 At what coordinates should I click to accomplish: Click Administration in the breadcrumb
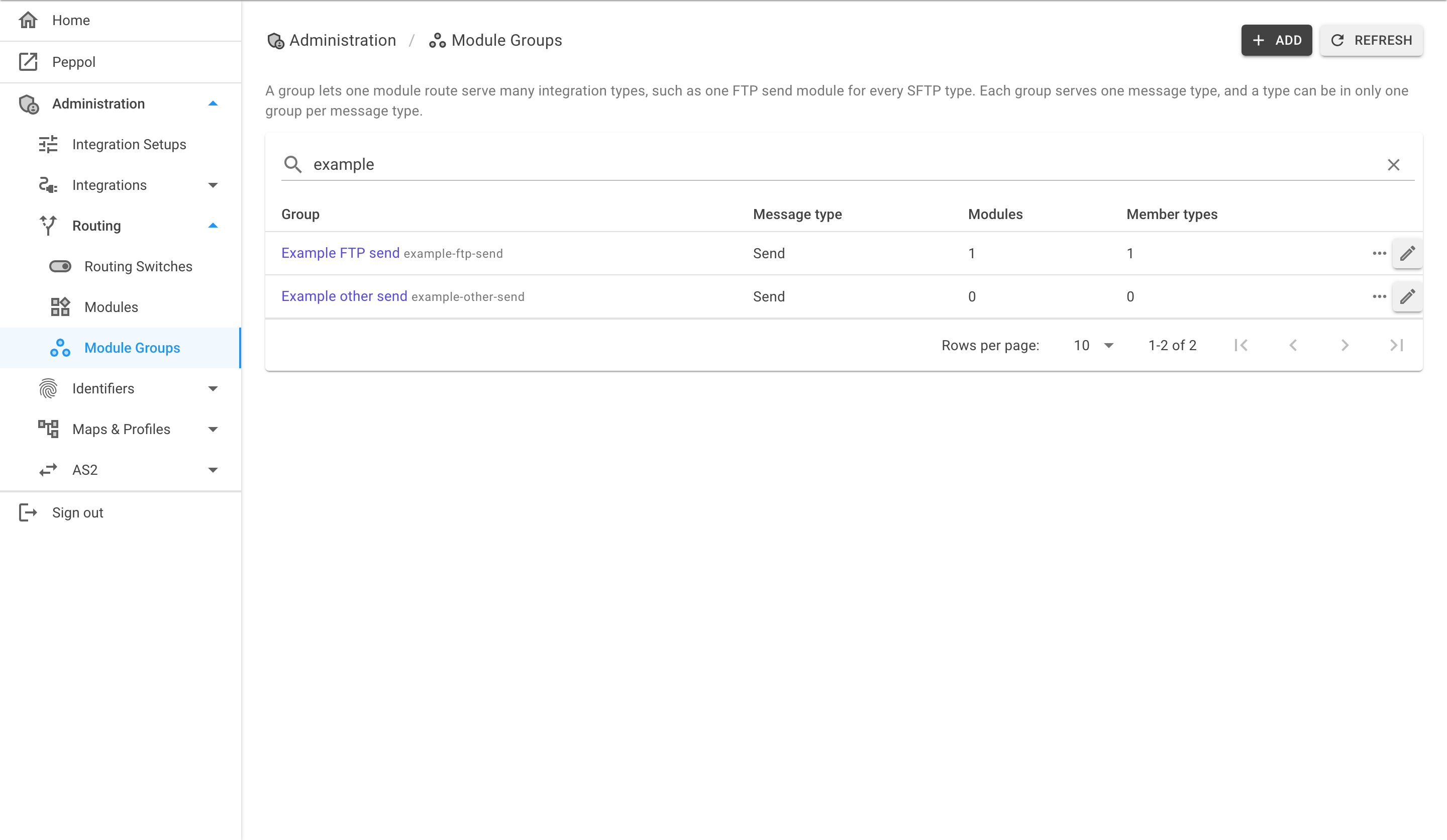pos(332,40)
